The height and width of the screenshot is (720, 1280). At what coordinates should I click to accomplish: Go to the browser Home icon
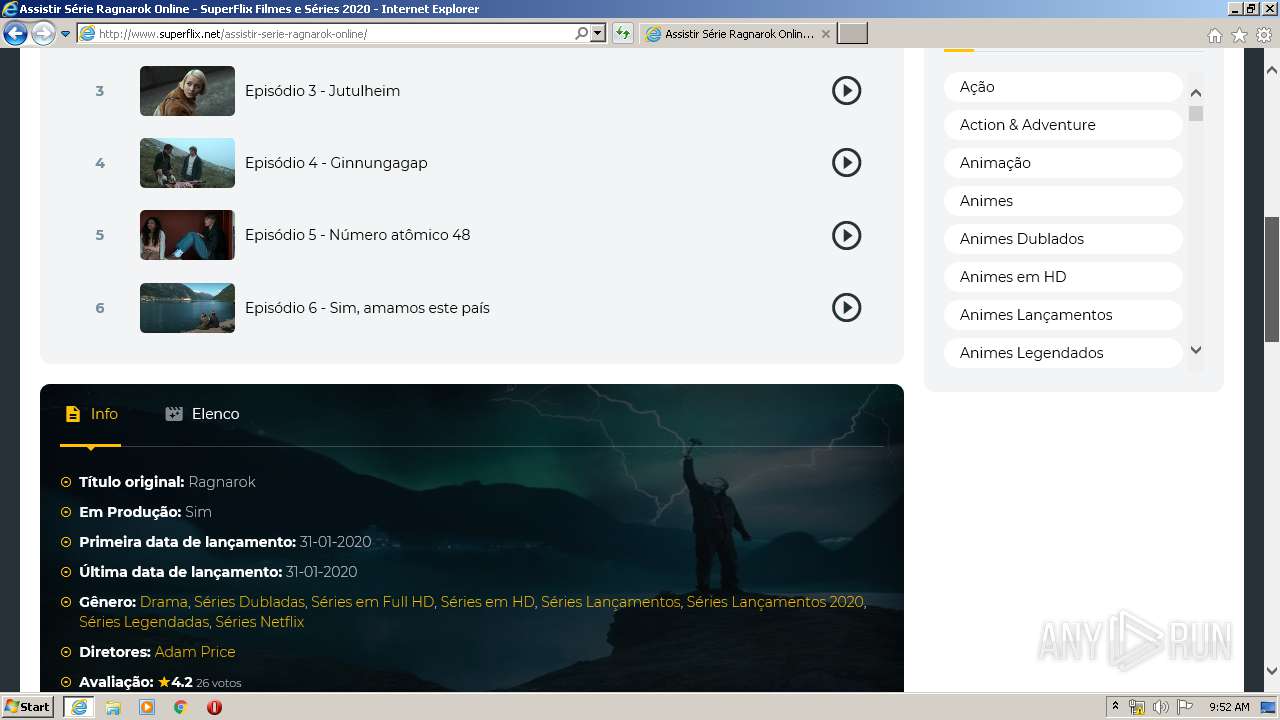click(x=1214, y=35)
